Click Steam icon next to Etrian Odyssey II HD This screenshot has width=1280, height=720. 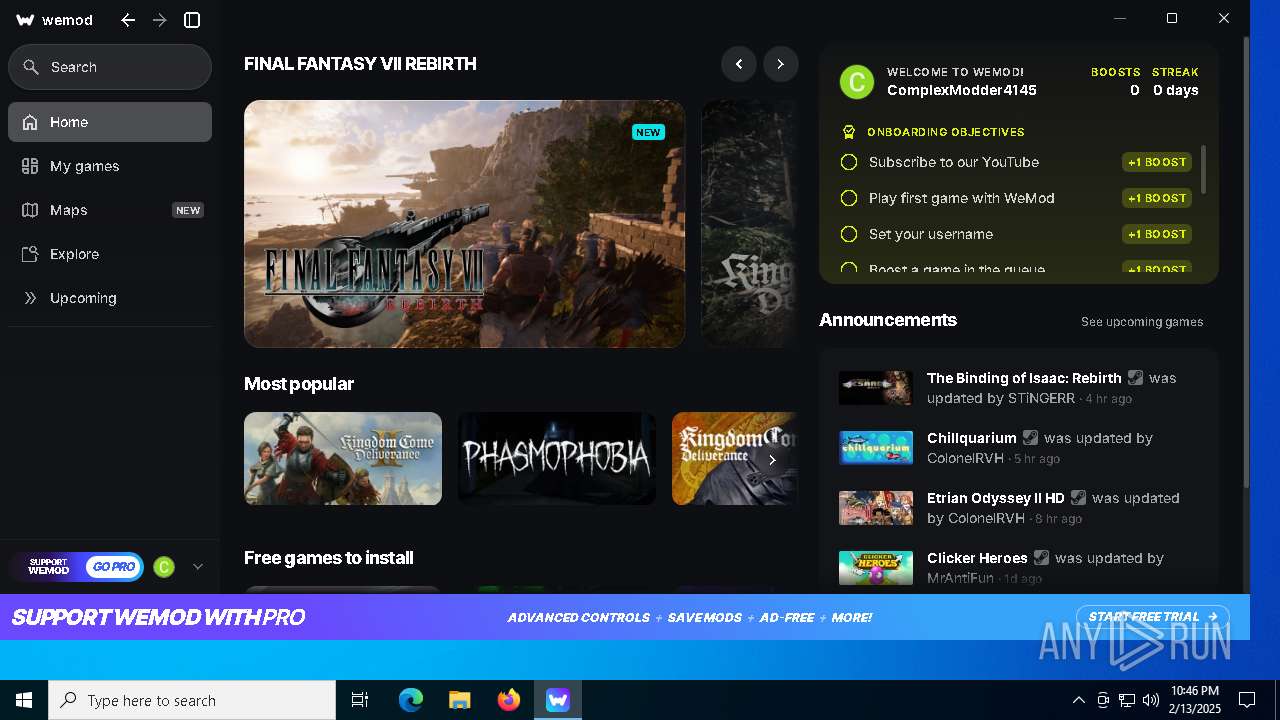pyautogui.click(x=1078, y=498)
